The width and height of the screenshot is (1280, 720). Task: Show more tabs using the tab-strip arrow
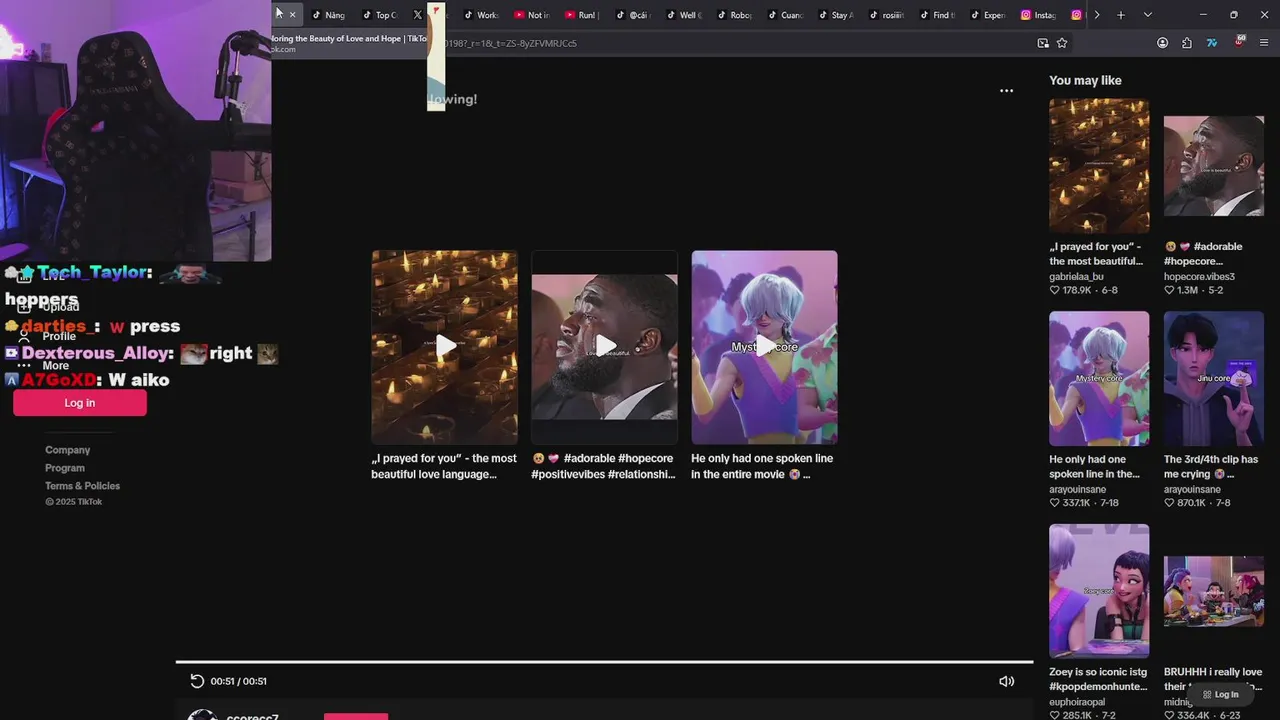(1097, 15)
